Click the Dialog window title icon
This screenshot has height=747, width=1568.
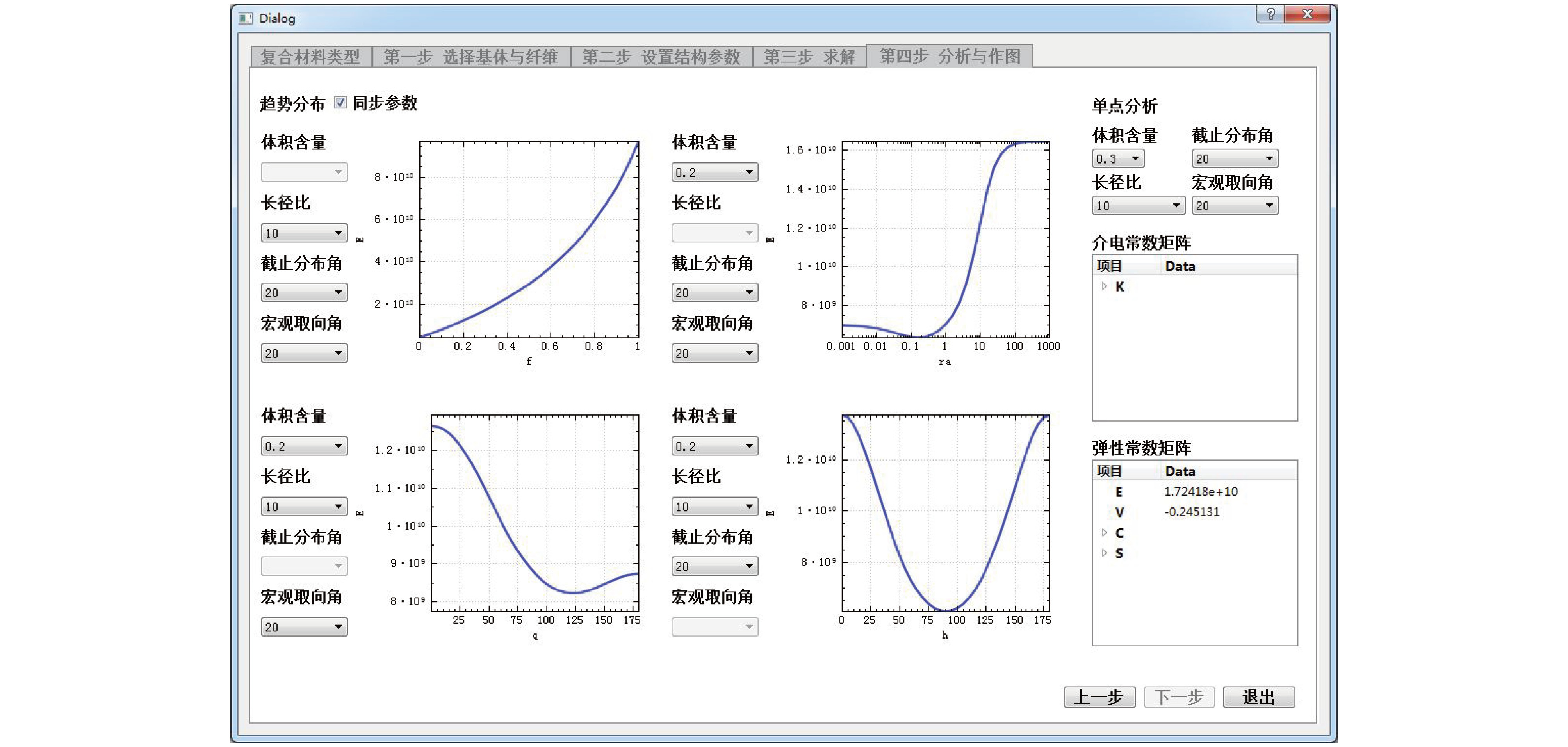tap(245, 18)
